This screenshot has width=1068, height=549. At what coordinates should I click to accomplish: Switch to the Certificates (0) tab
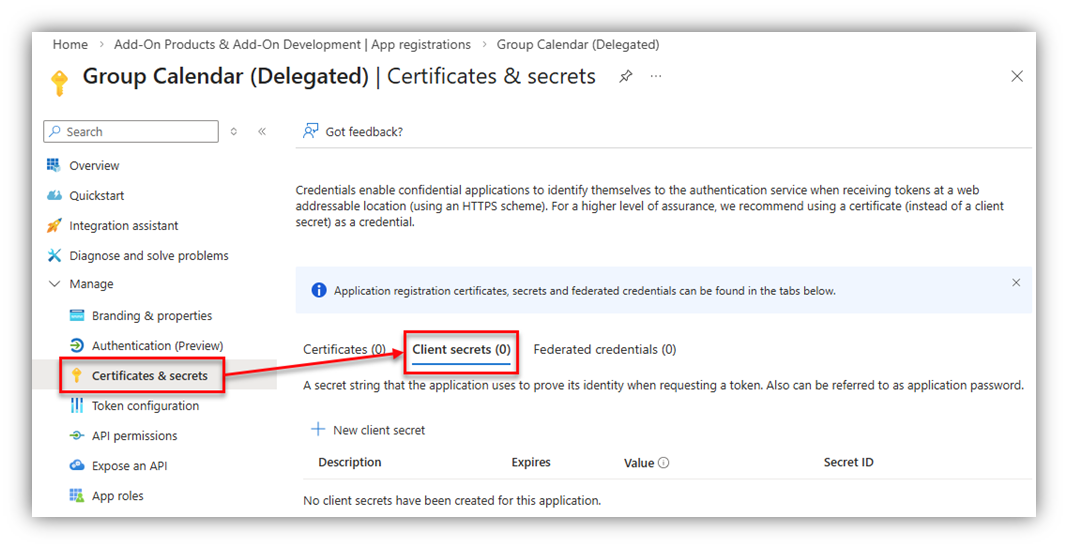click(344, 350)
